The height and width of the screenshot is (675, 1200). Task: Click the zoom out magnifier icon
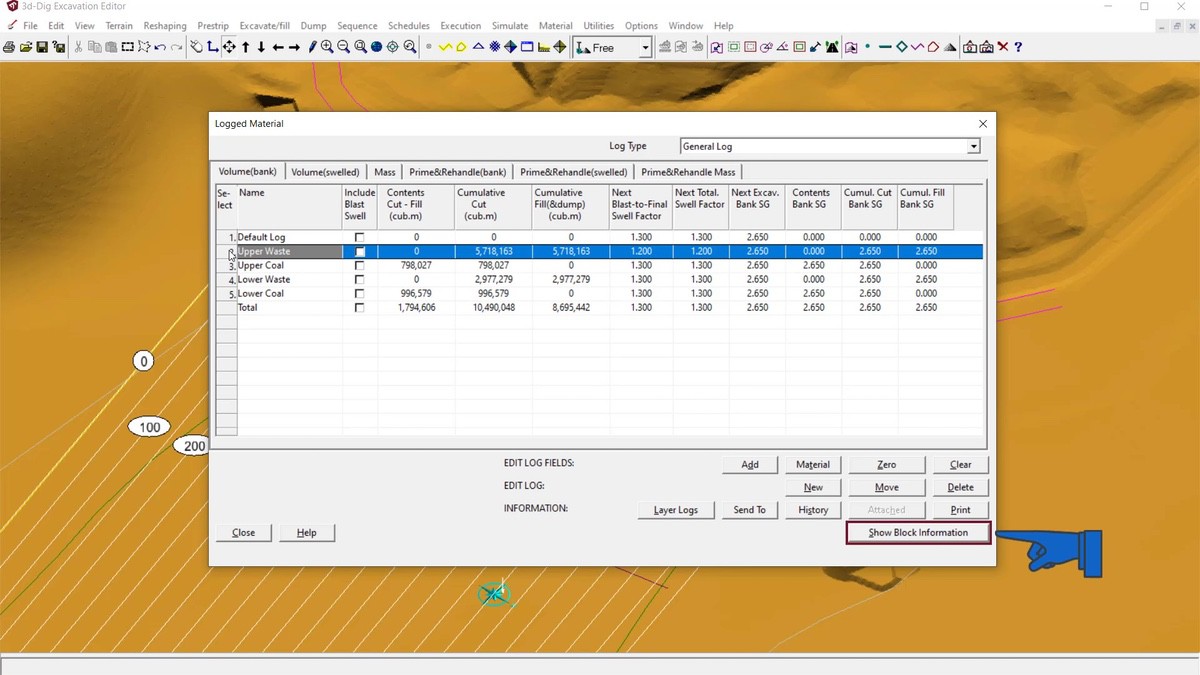tap(344, 47)
